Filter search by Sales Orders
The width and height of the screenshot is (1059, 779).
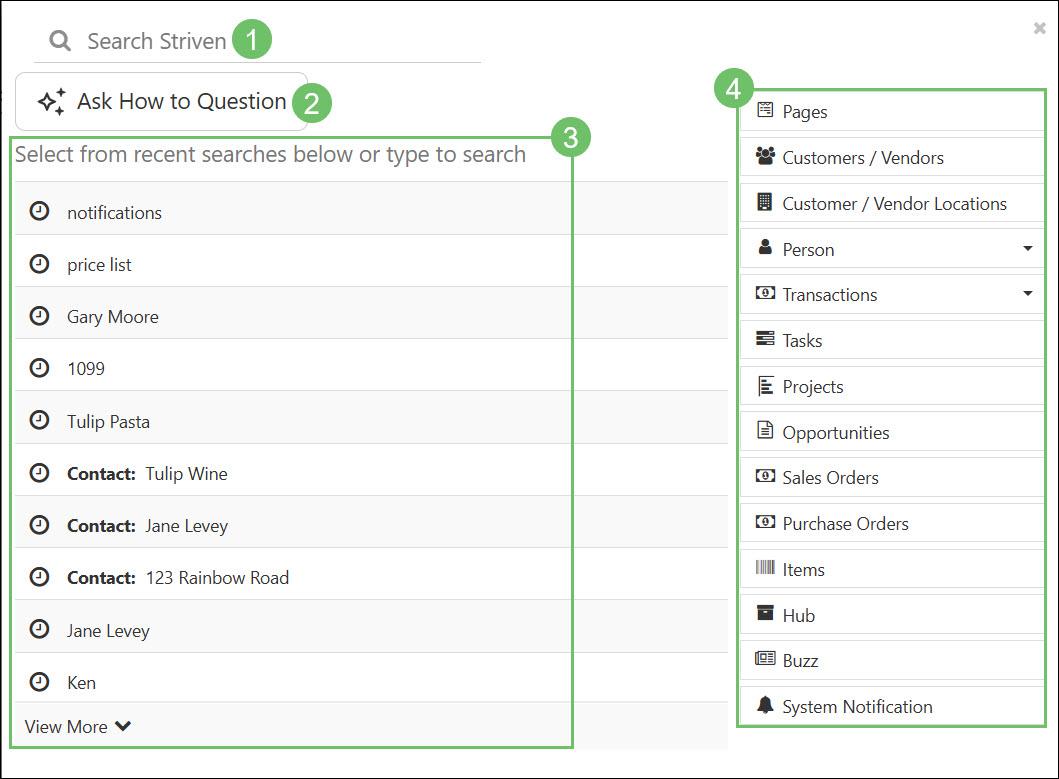(892, 477)
